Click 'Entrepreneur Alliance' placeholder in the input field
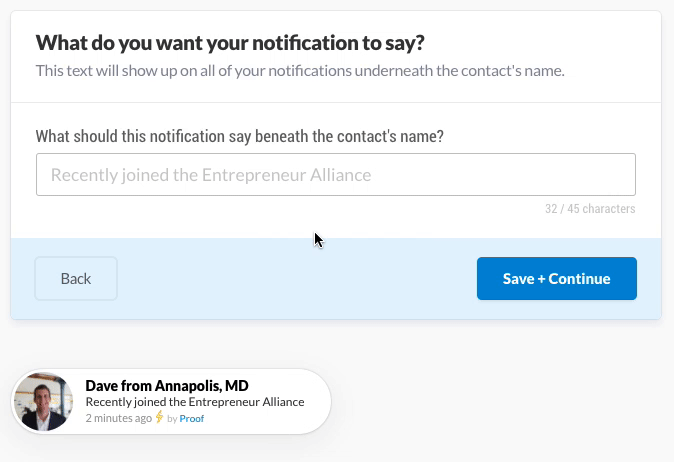The image size is (674, 462). click(x=286, y=175)
